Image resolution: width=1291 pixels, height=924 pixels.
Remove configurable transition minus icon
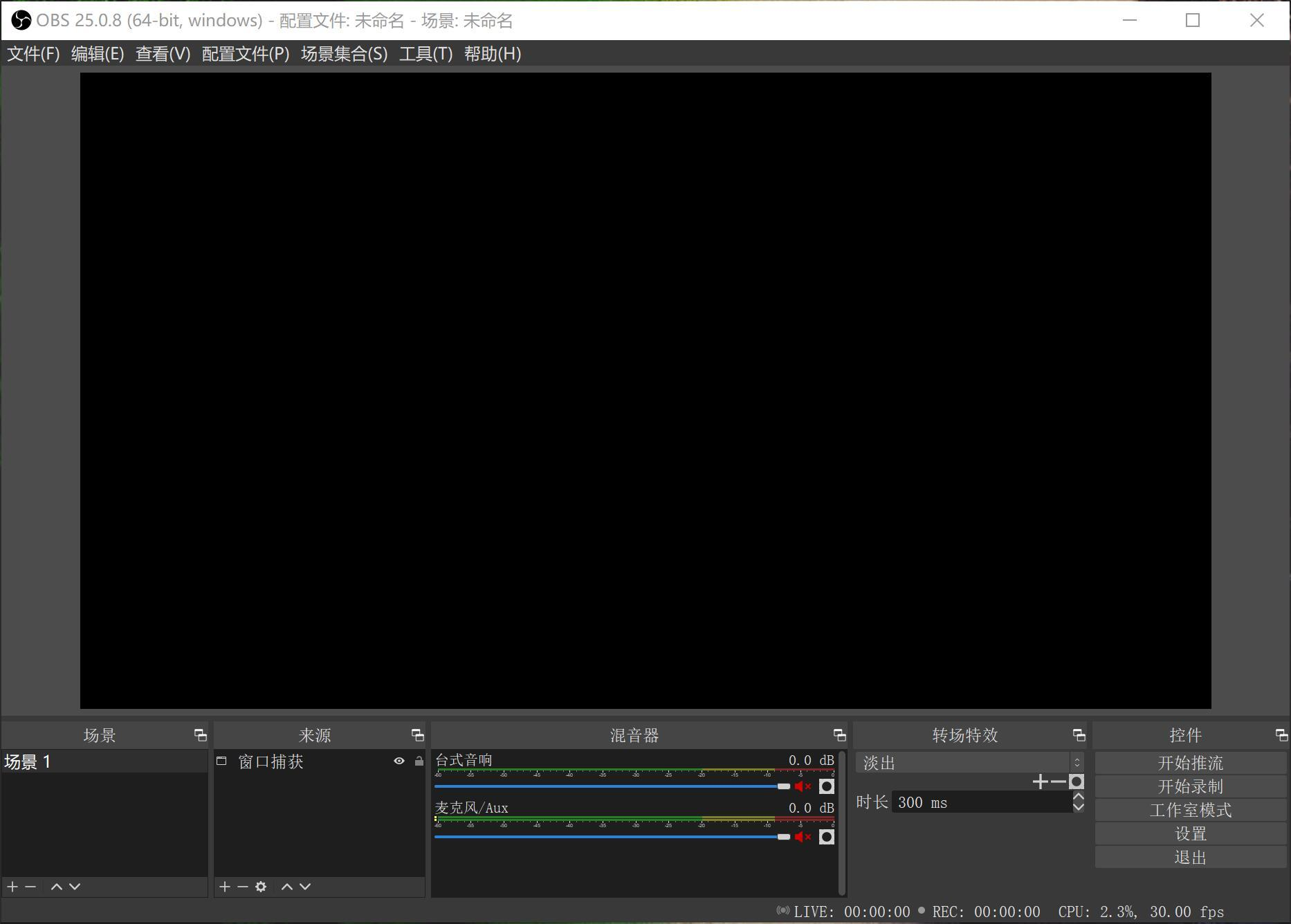(1058, 782)
